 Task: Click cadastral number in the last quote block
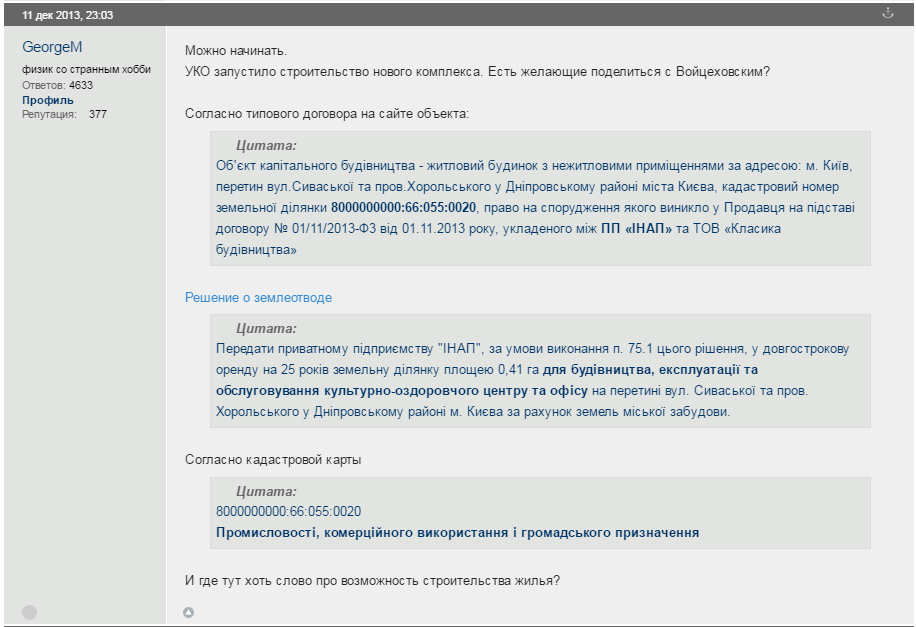click(x=288, y=511)
